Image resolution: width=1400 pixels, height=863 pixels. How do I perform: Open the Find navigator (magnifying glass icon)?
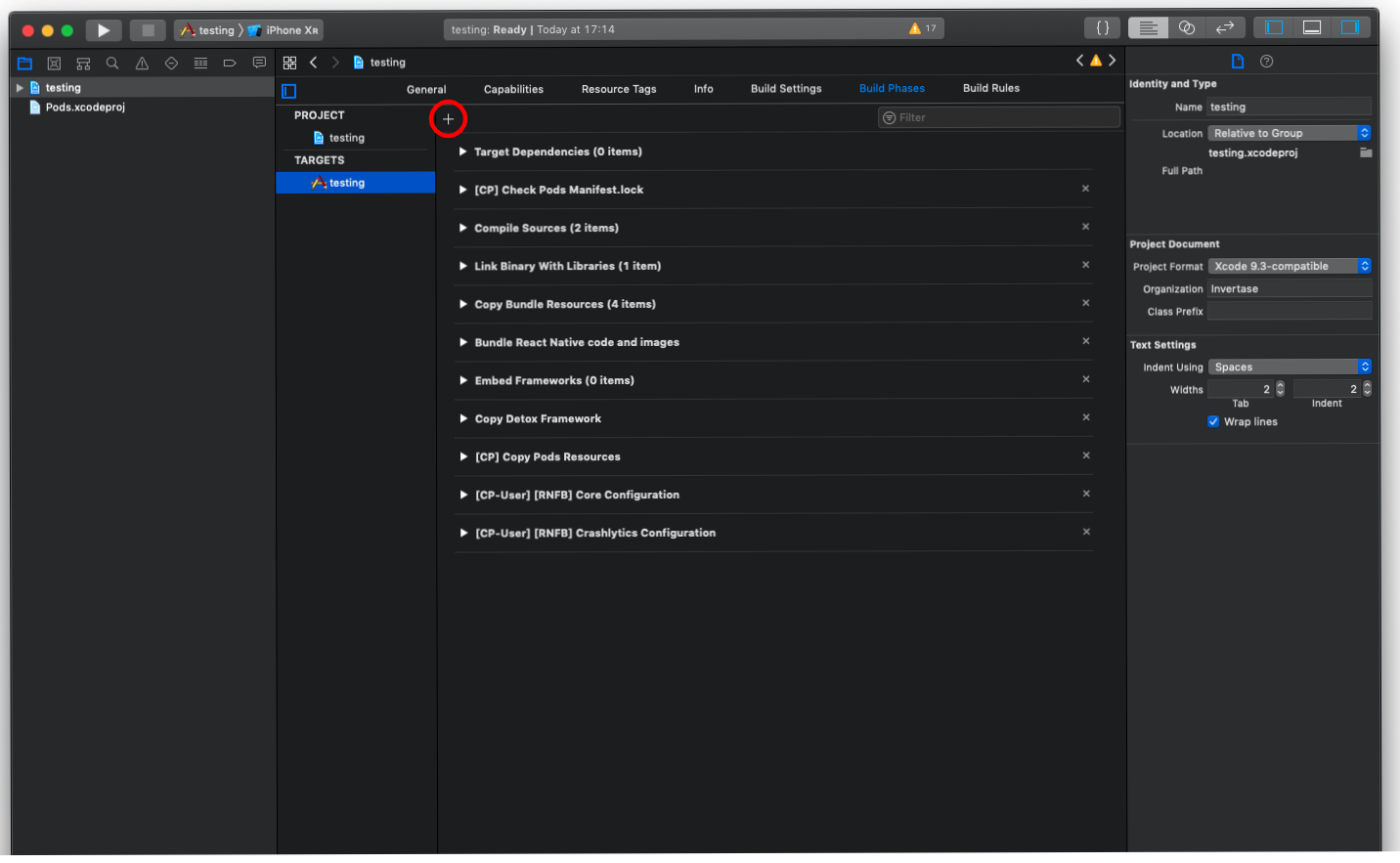112,64
